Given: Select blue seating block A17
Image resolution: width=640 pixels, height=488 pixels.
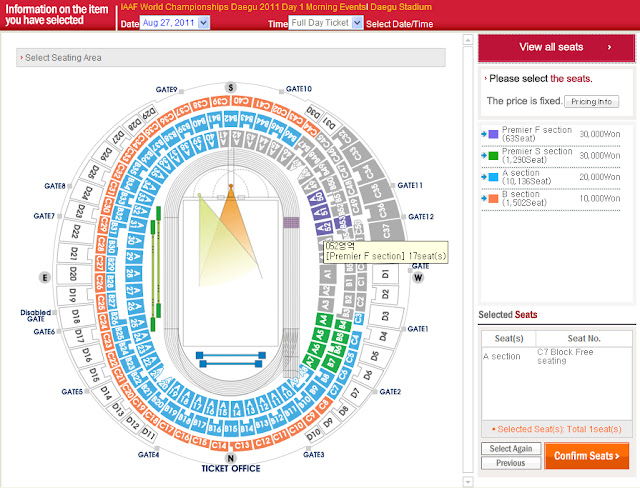Looking at the screenshot, I should pyautogui.click(x=198, y=402).
